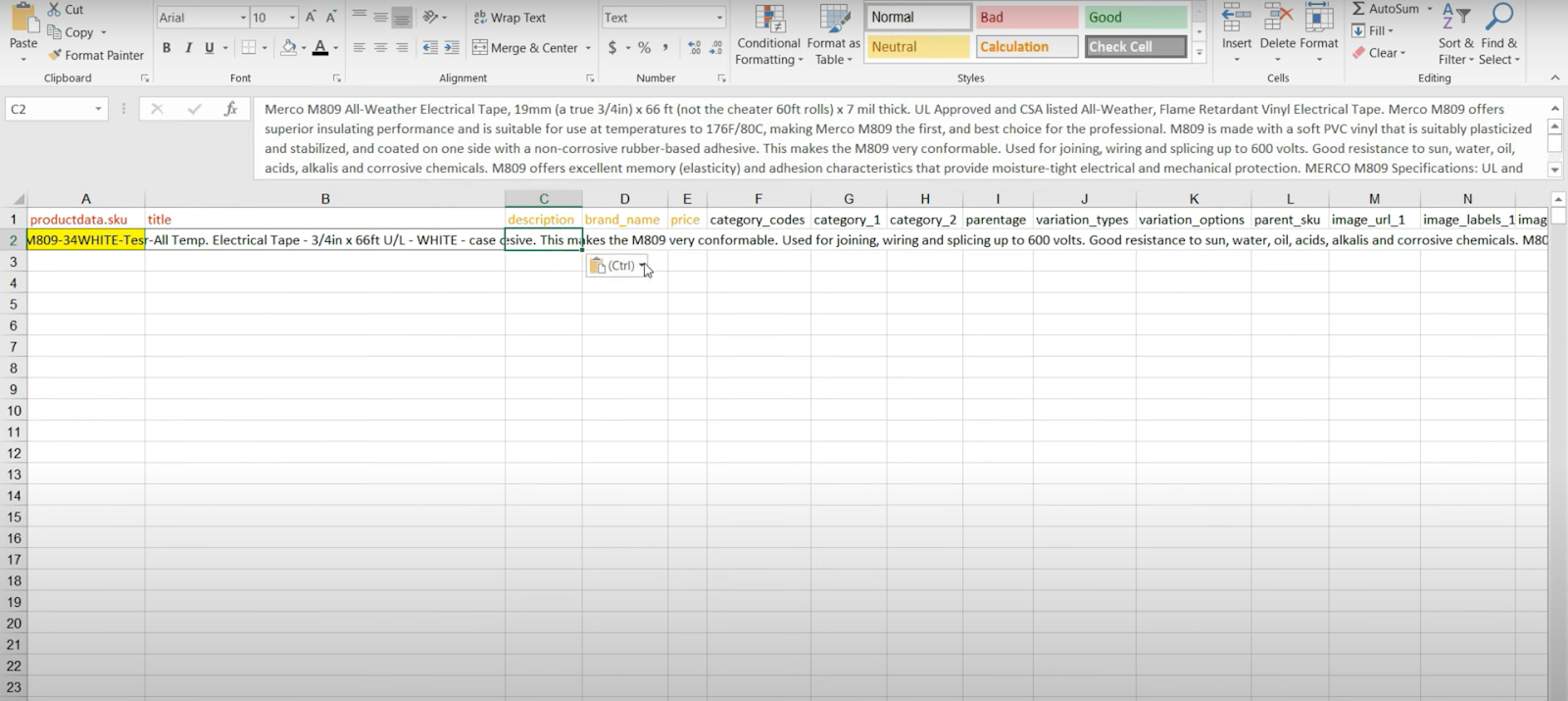Set middle vertical alignment
This screenshot has height=701, width=1568.
pos(380,18)
